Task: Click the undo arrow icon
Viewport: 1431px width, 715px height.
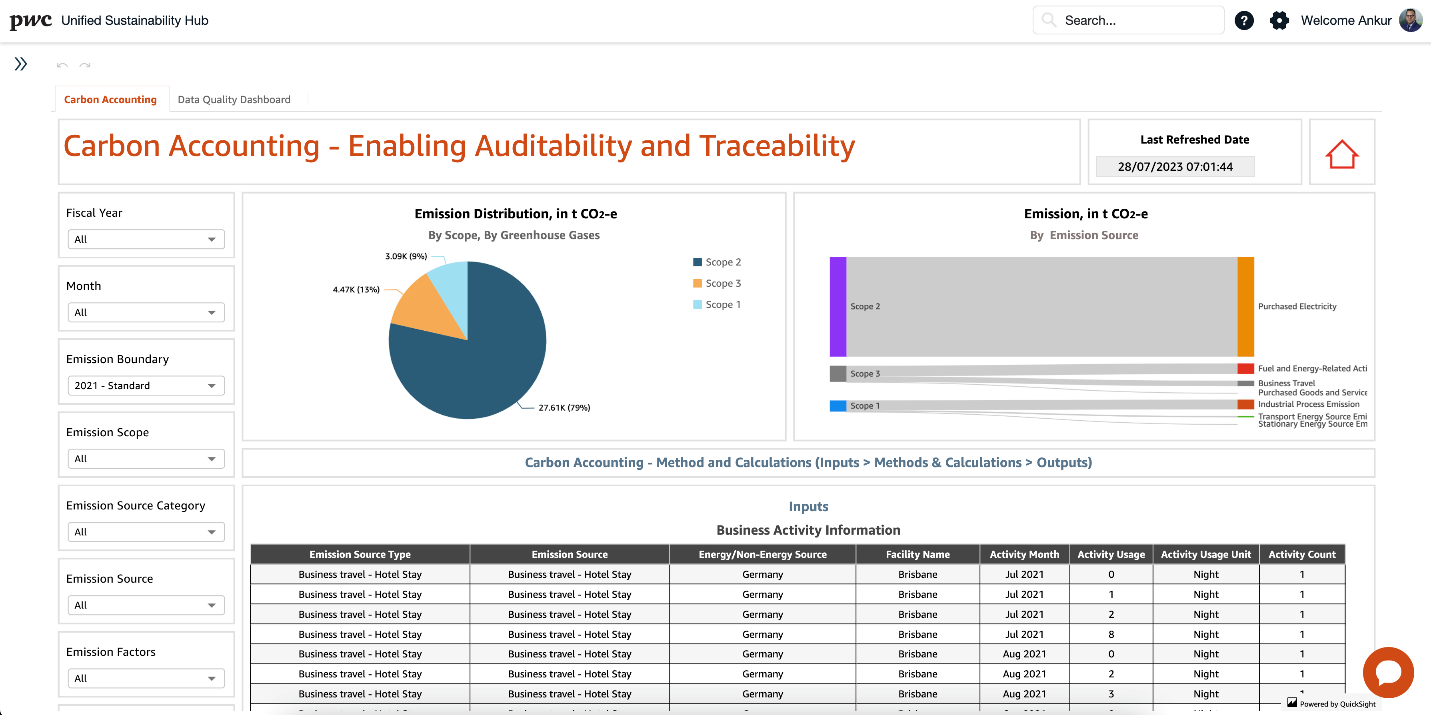Action: (62, 66)
